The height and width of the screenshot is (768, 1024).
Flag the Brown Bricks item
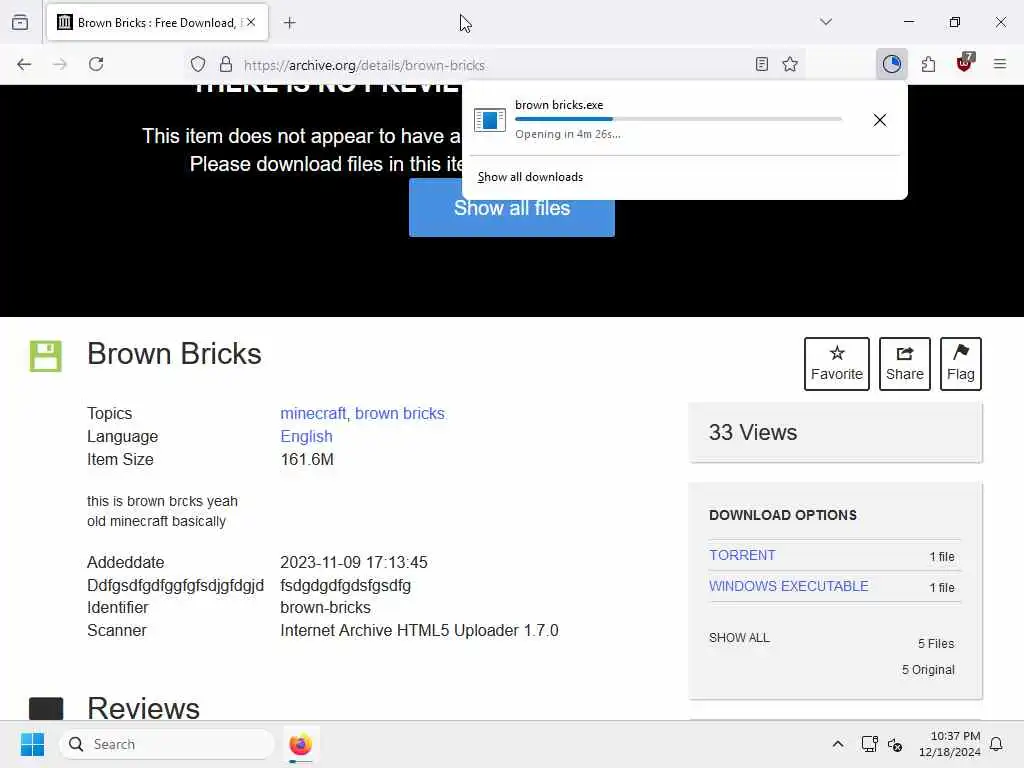point(961,364)
